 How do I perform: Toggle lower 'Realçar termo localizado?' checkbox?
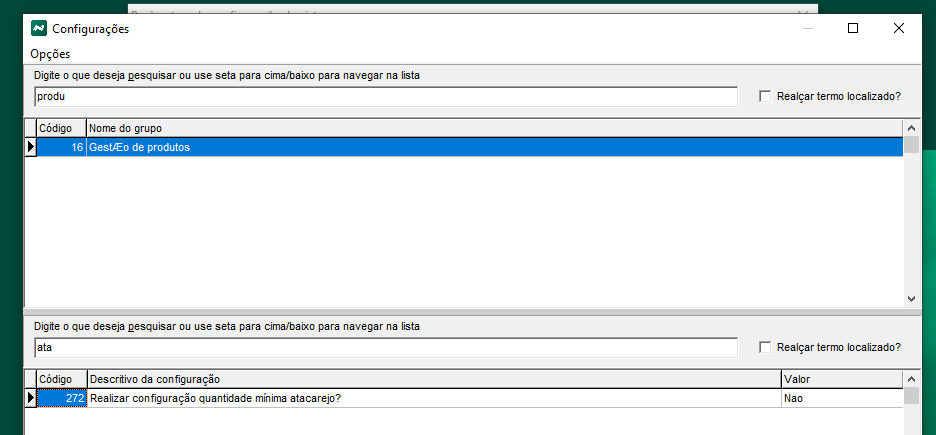pos(766,347)
